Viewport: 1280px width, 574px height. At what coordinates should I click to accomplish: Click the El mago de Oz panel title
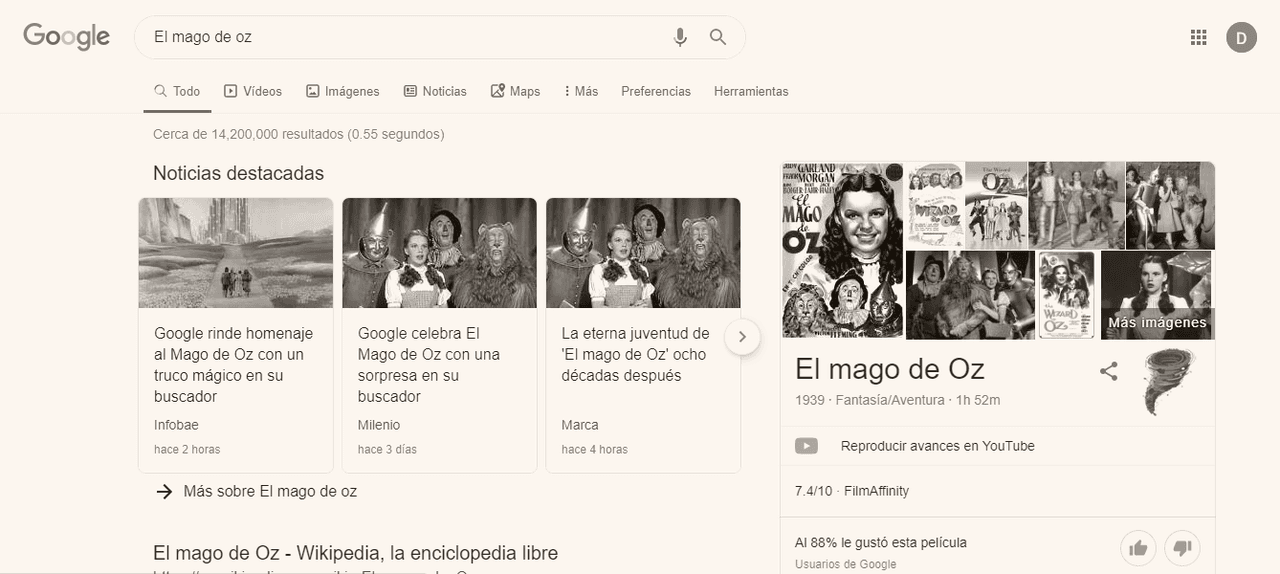tap(889, 369)
